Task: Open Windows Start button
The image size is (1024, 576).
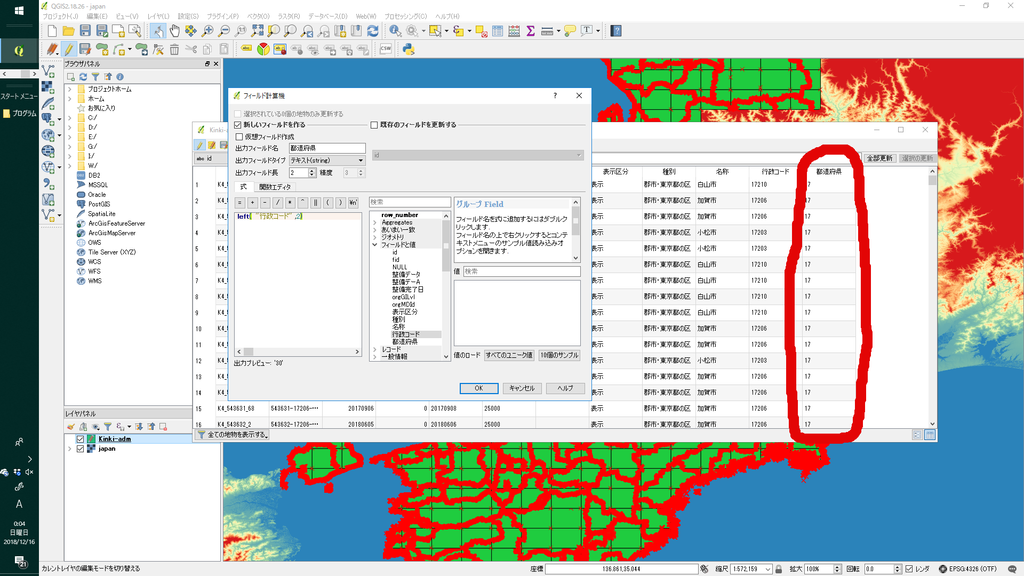Action: click(19, 10)
